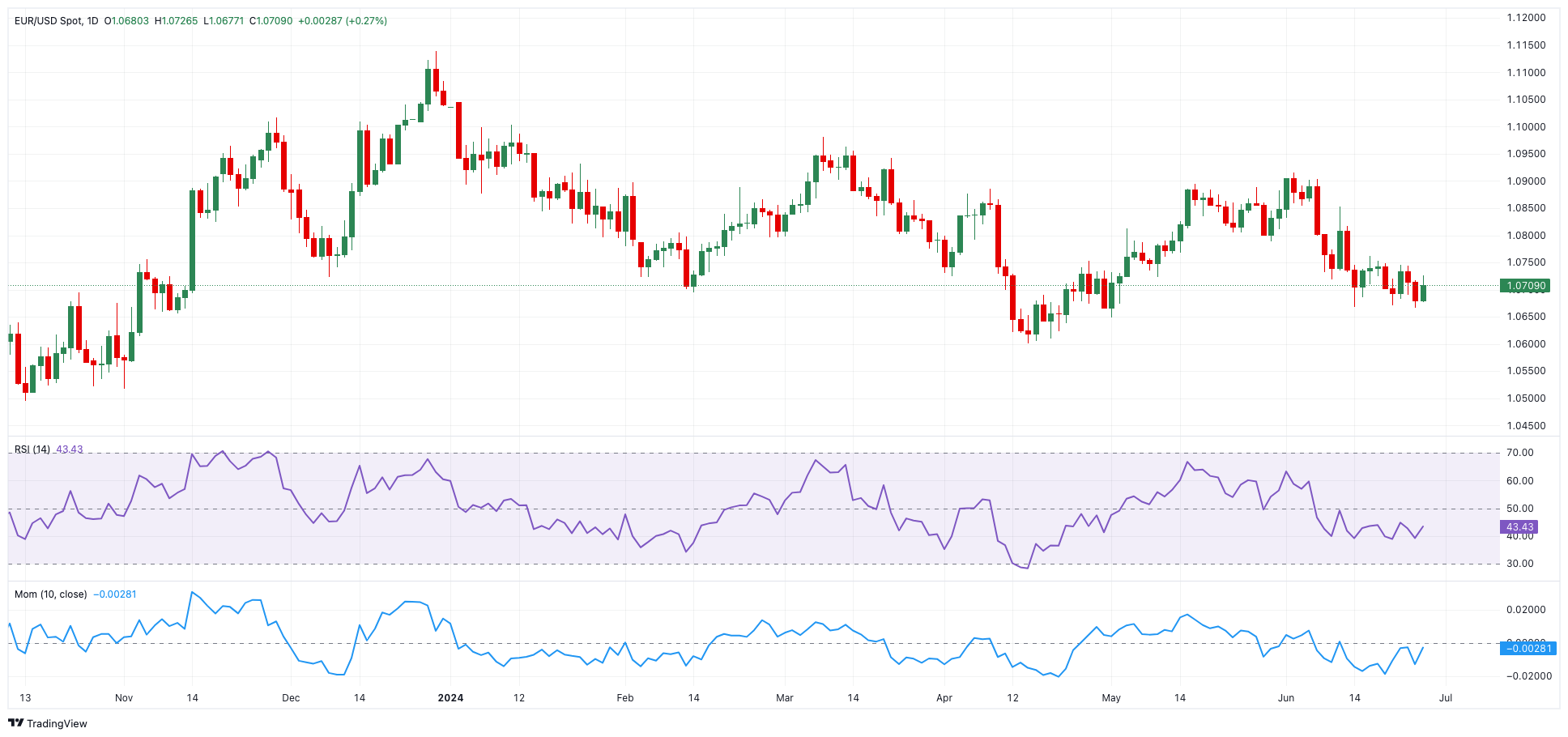This screenshot has width=1568, height=737.
Task: Click the open price value O1.06803
Action: click(x=126, y=20)
